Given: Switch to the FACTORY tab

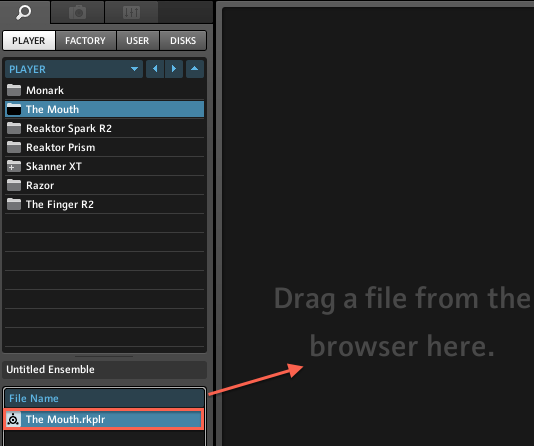Looking at the screenshot, I should pos(85,41).
